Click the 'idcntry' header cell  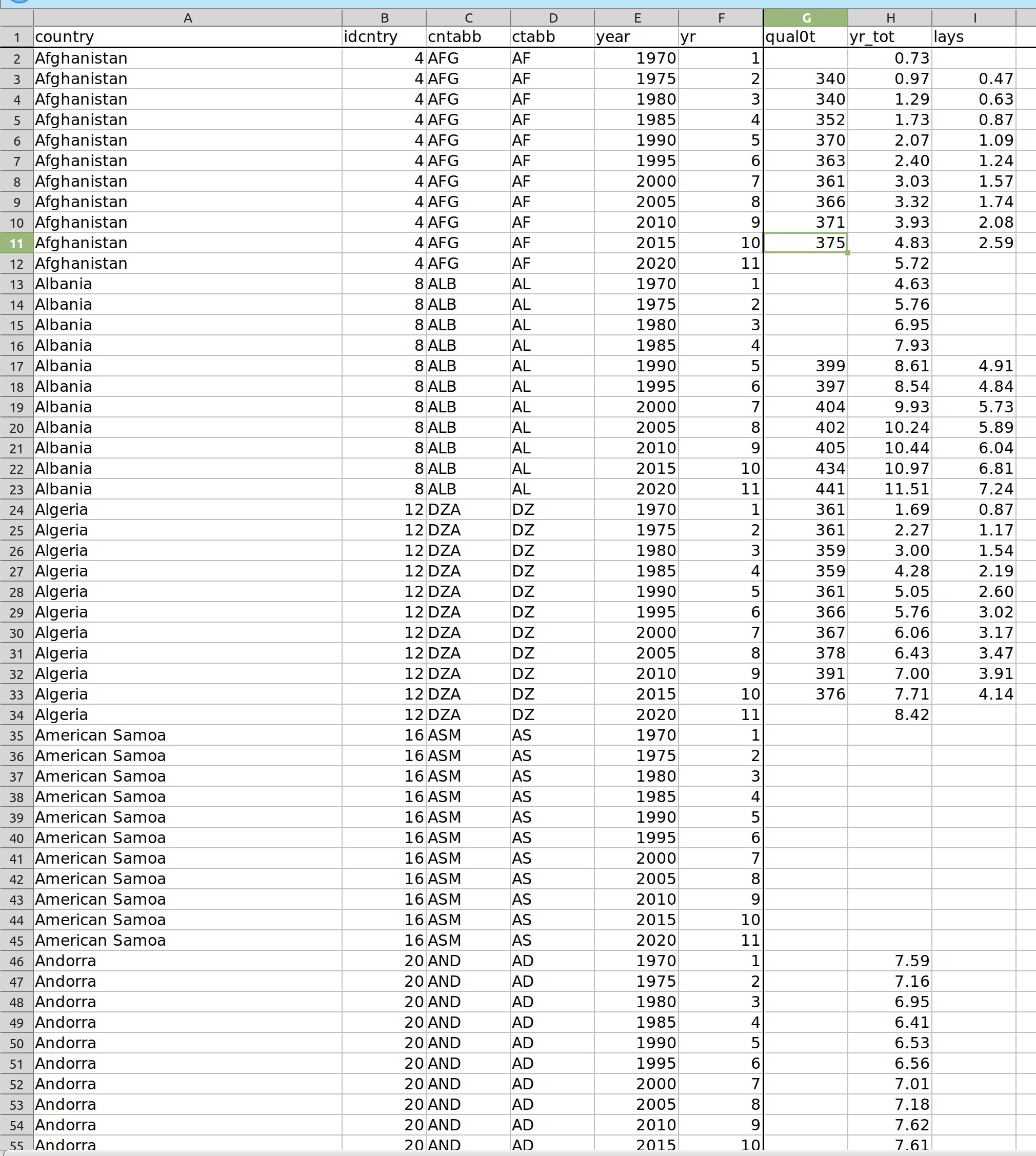tap(384, 37)
